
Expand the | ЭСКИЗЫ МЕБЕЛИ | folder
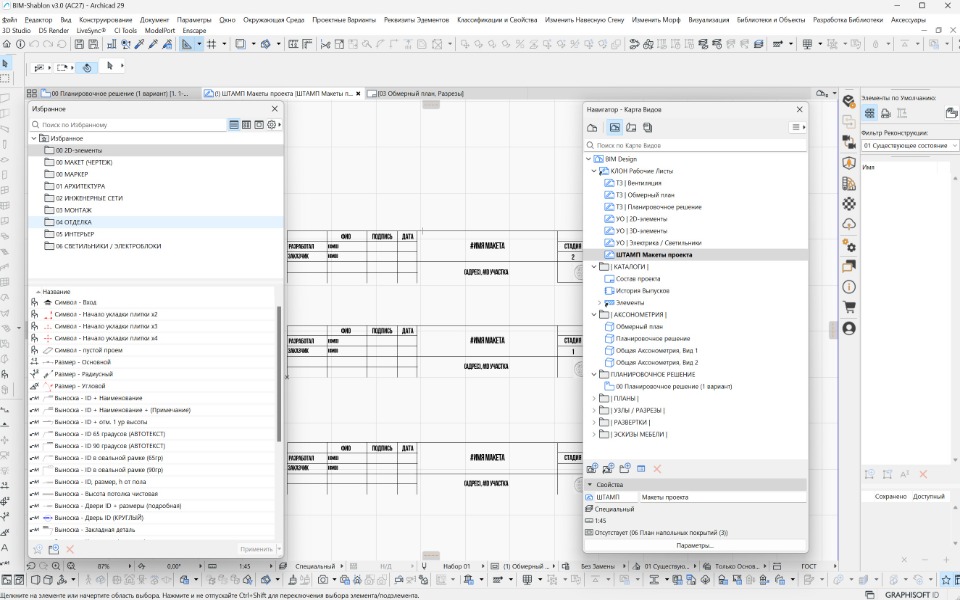click(594, 435)
